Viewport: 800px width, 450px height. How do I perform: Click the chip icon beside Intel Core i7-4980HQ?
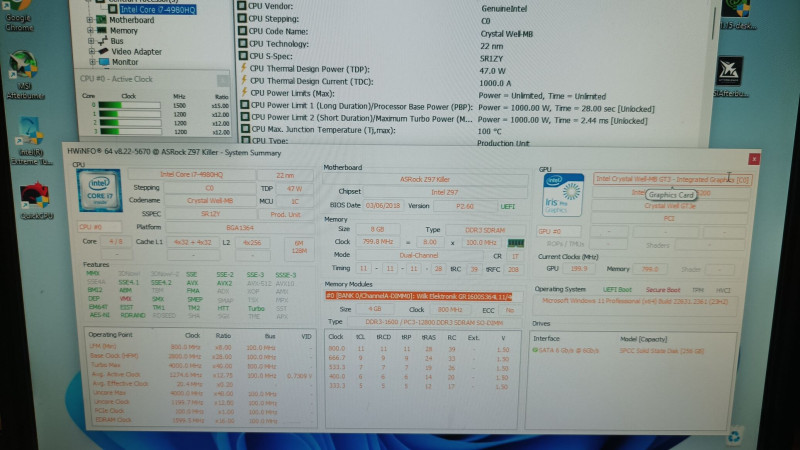tap(113, 9)
